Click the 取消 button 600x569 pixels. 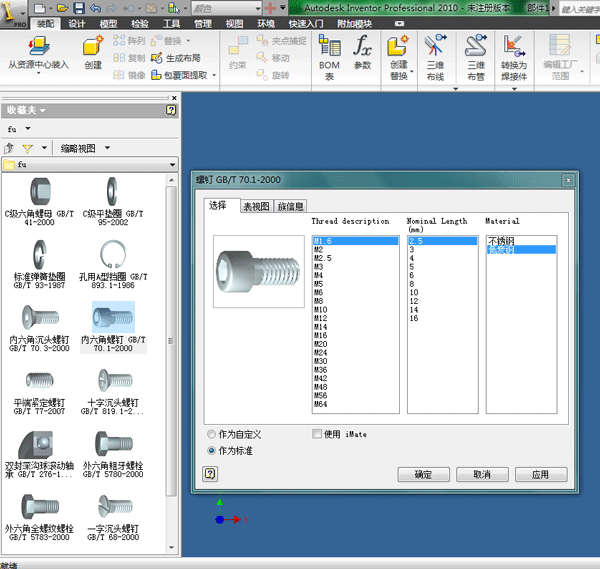[x=482, y=474]
